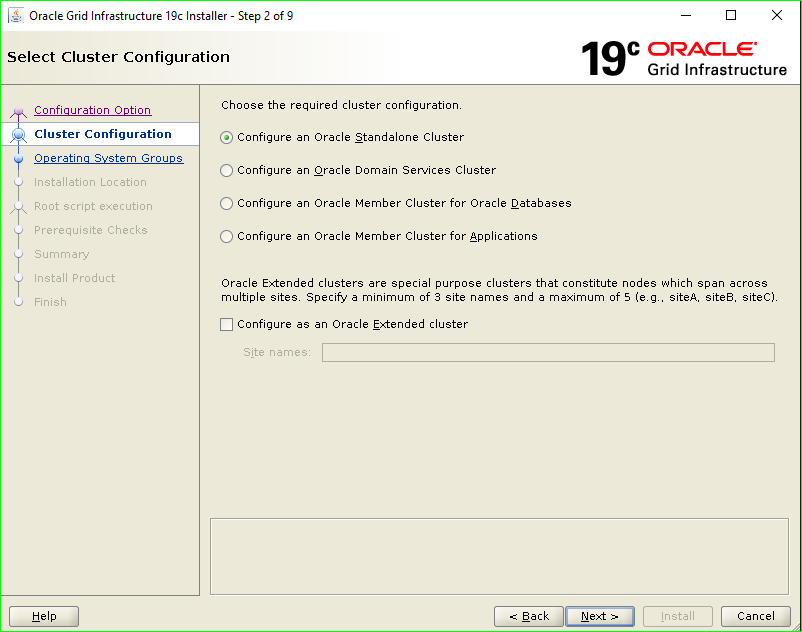Viewport: 802px width, 632px height.
Task: Click the Prerequisite Checks step icon
Action: 20,230
